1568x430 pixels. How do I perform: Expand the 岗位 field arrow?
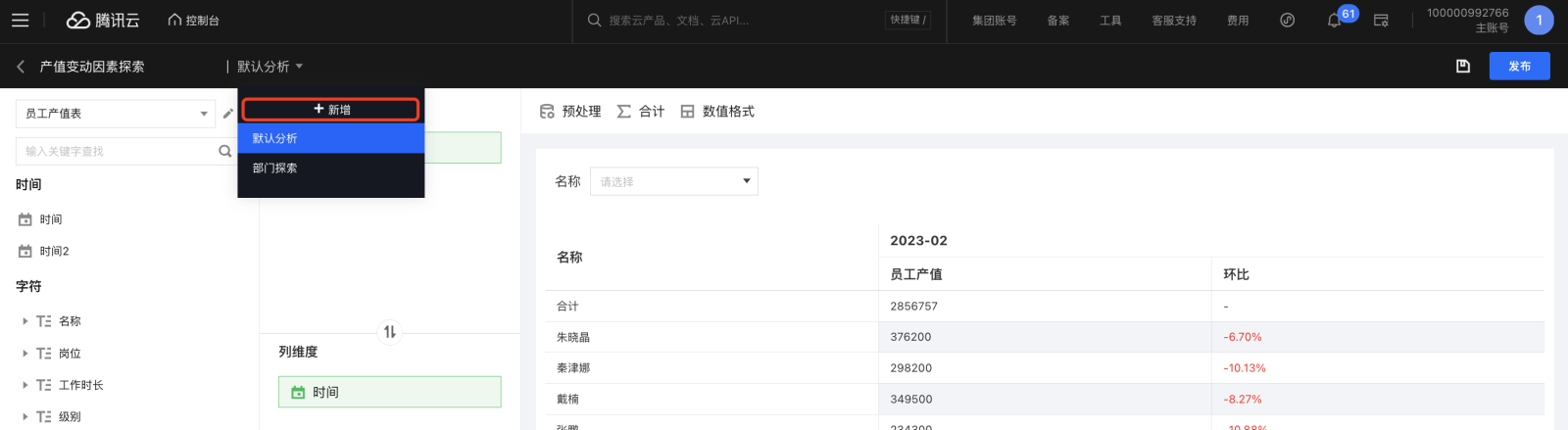(x=25, y=354)
